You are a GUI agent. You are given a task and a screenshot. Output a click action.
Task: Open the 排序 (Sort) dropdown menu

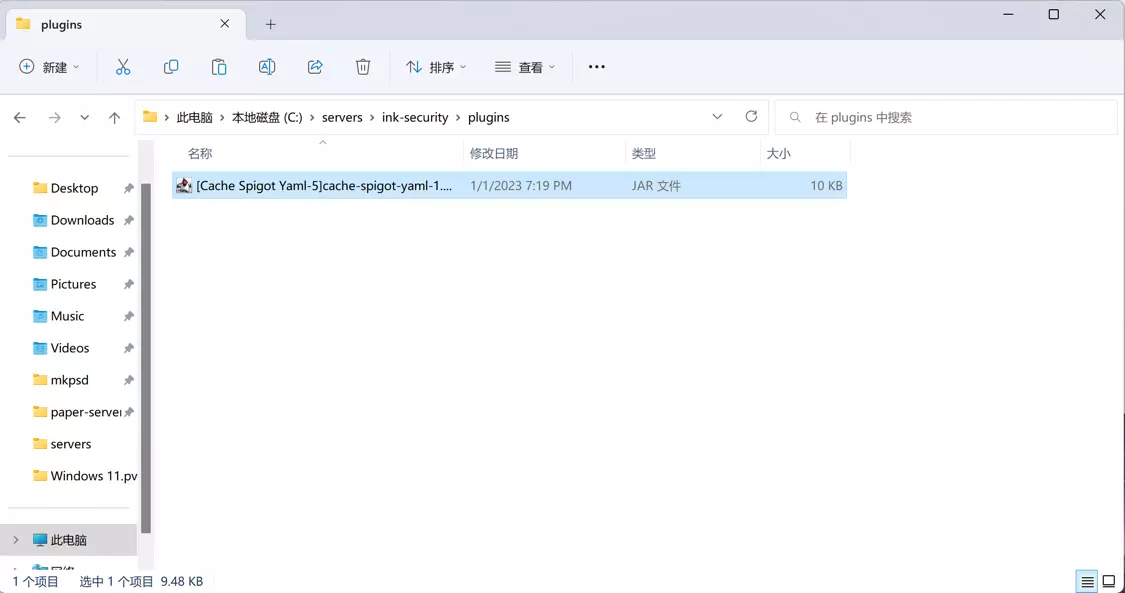pos(436,67)
